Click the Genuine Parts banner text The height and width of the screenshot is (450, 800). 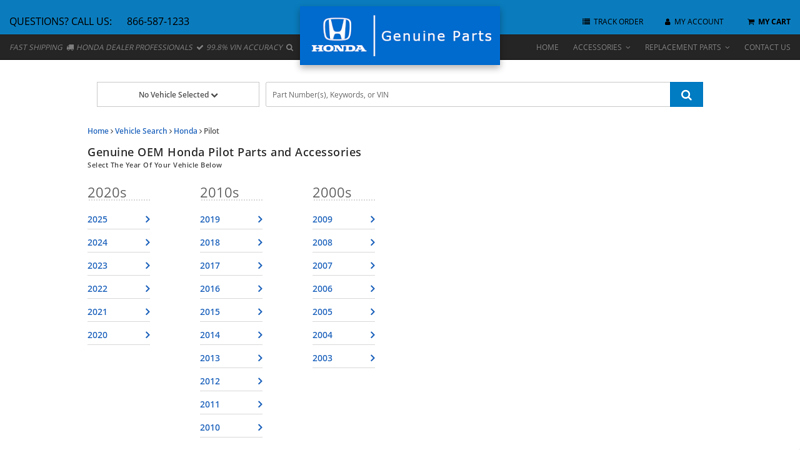coord(437,36)
